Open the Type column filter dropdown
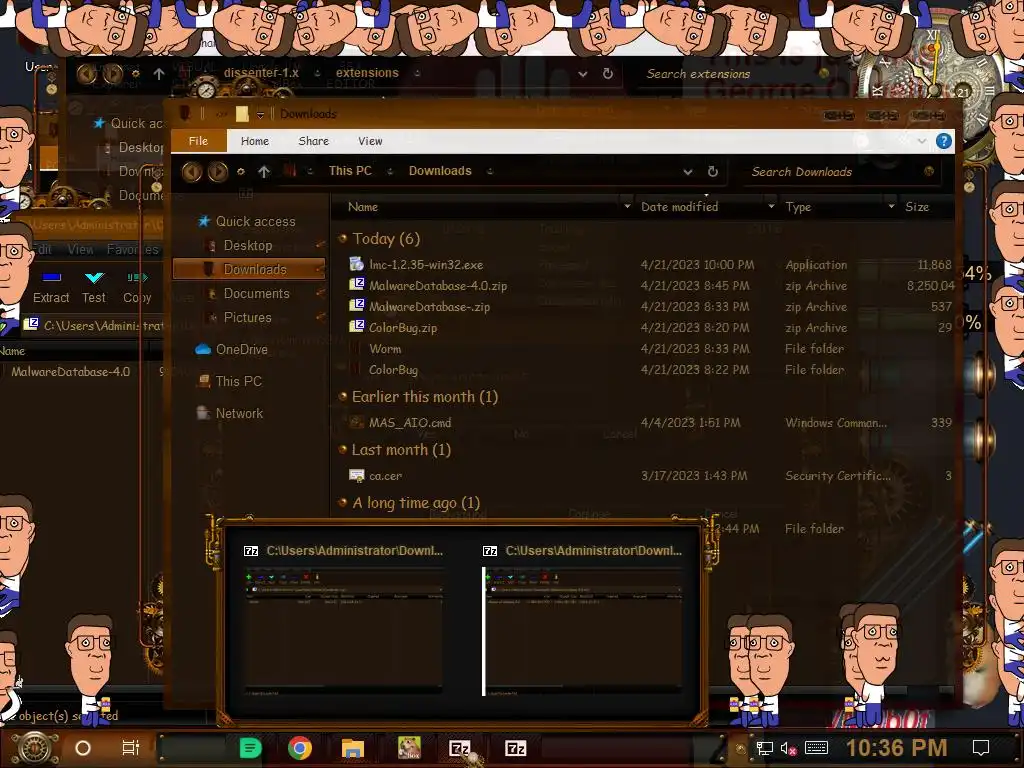 pos(891,206)
